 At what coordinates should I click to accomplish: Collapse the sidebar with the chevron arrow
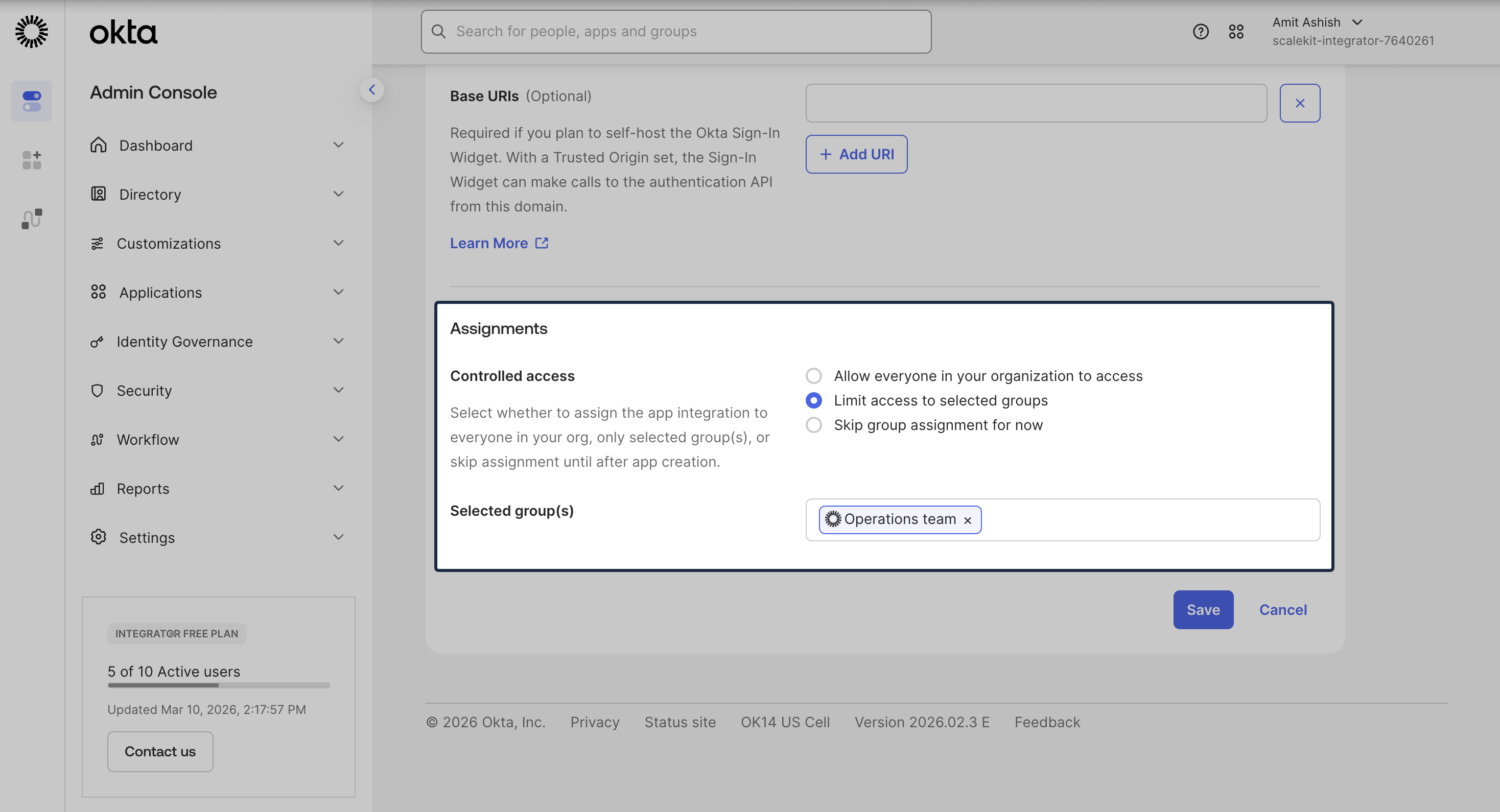pos(372,89)
